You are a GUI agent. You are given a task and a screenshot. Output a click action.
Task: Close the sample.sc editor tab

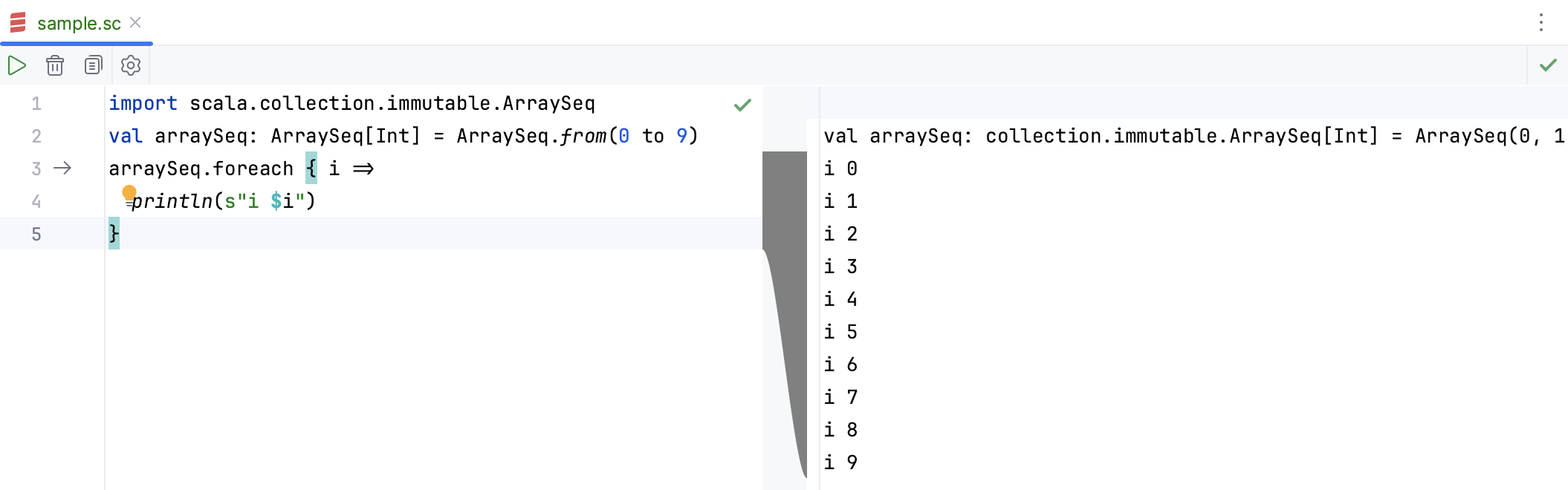pyautogui.click(x=135, y=23)
